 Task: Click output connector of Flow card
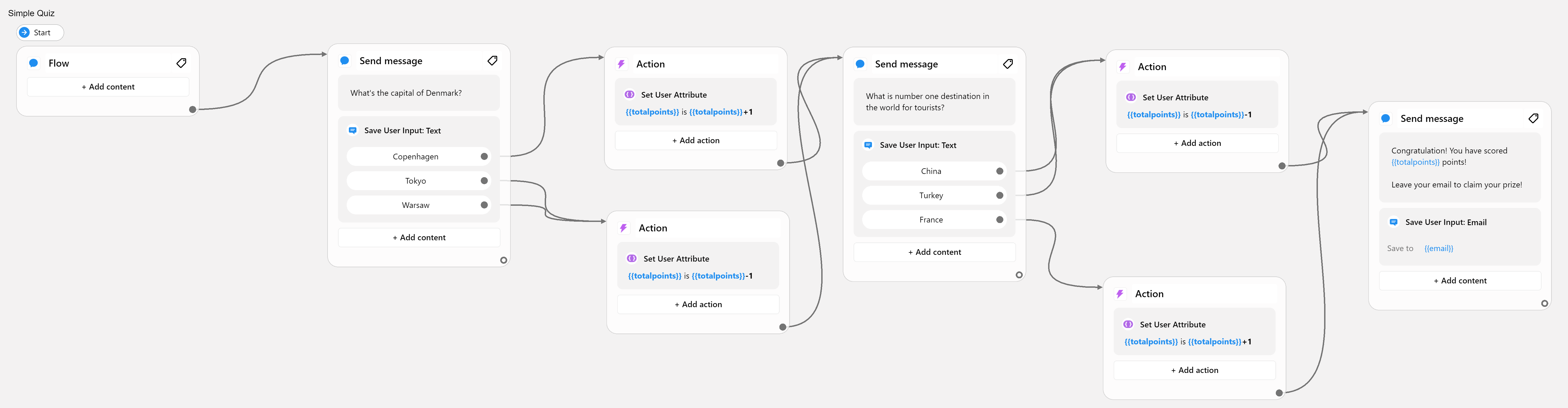pos(193,110)
